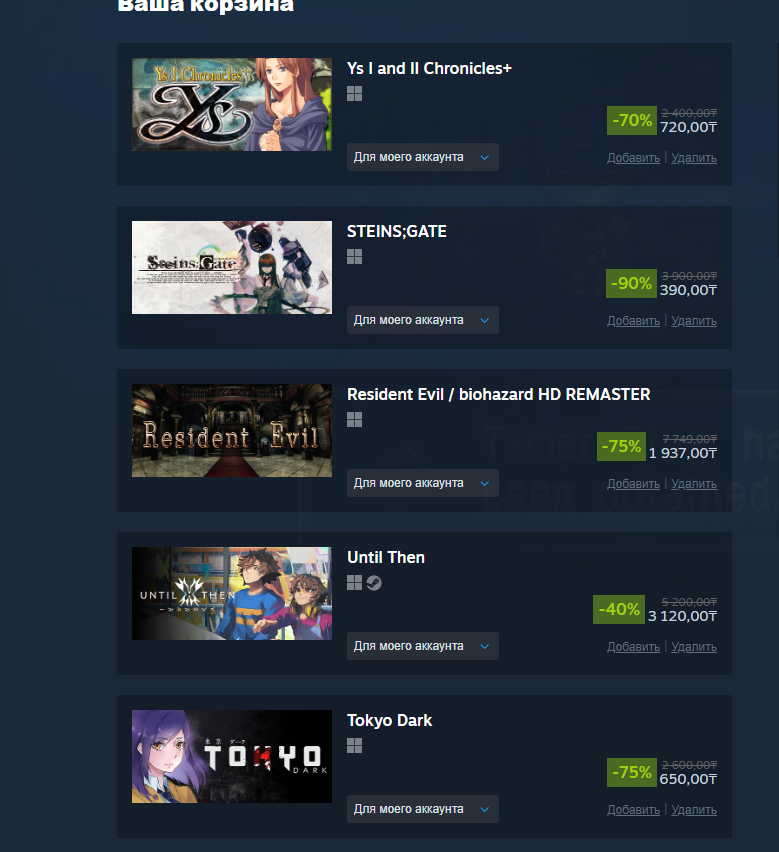Click 'Добавить' for Tokyo Dark
Screen dimensions: 779x852
633,810
